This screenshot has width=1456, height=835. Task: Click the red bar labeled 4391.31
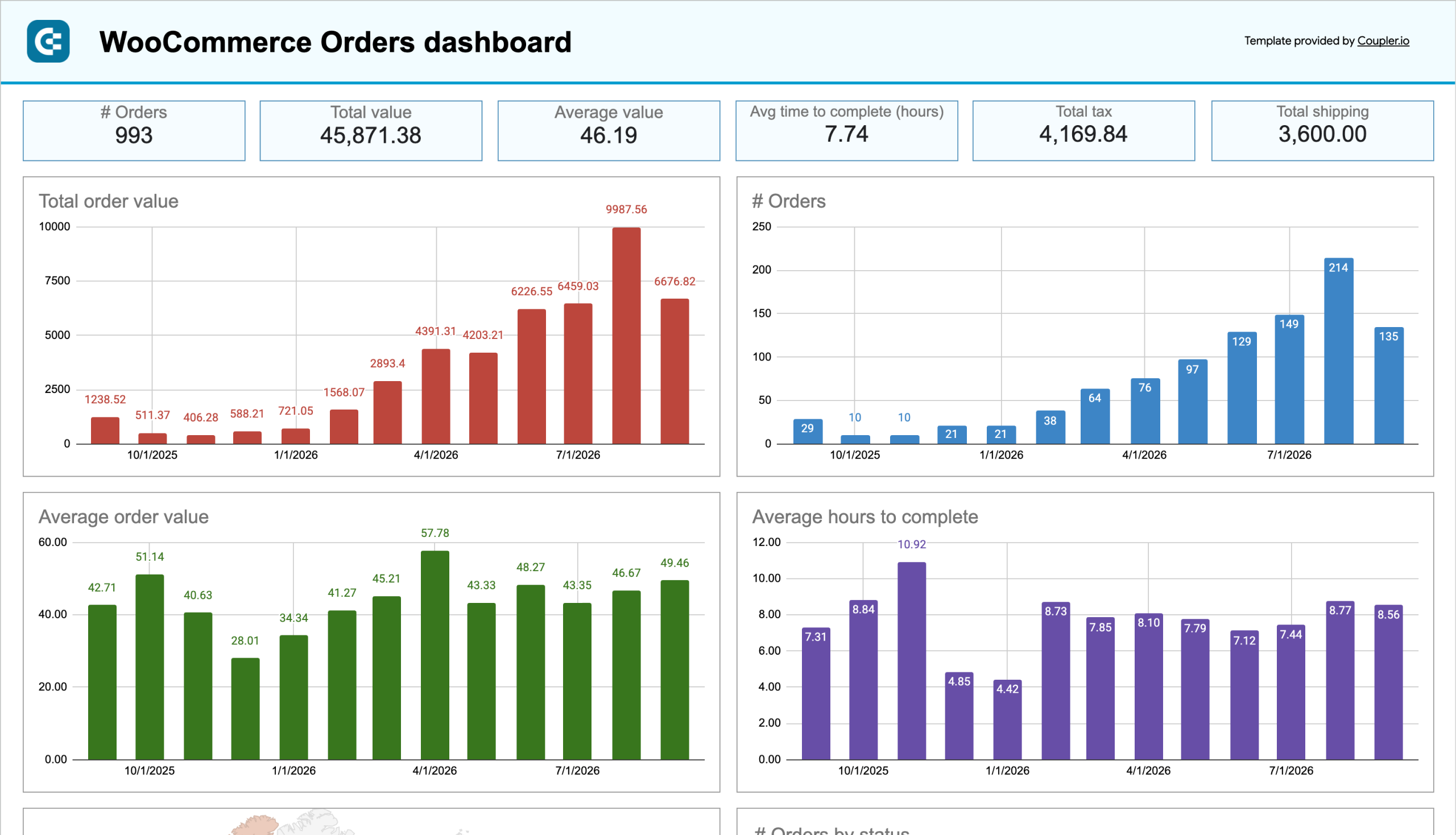point(436,396)
